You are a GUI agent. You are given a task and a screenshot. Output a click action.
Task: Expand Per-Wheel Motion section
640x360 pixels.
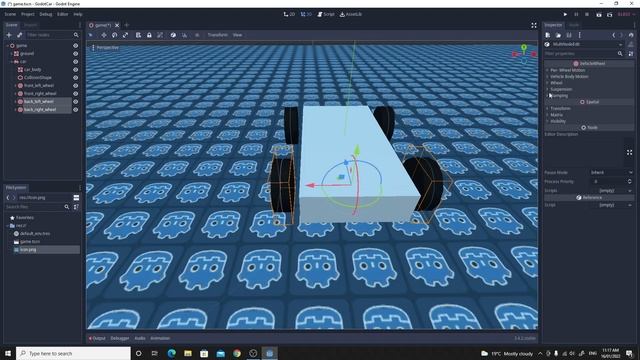589,70
